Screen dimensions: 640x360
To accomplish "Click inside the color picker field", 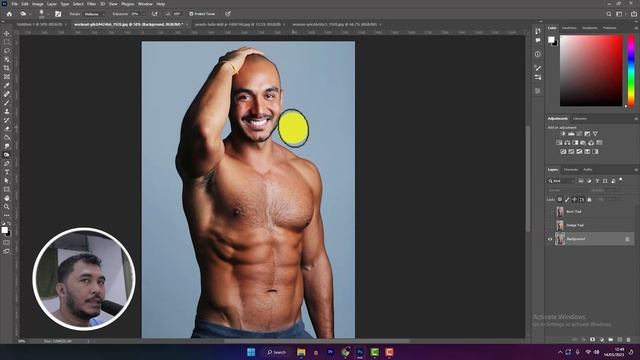I will coord(591,71).
